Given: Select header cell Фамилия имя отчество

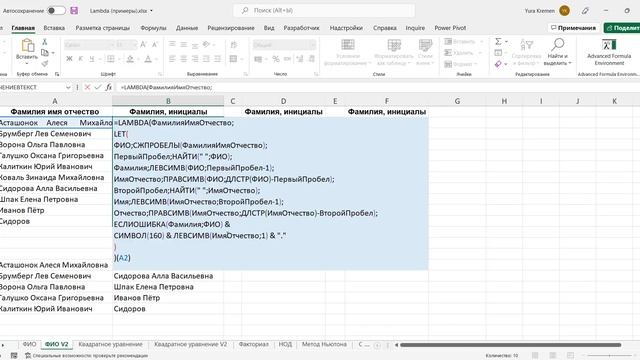Looking at the screenshot, I should click(x=55, y=111).
